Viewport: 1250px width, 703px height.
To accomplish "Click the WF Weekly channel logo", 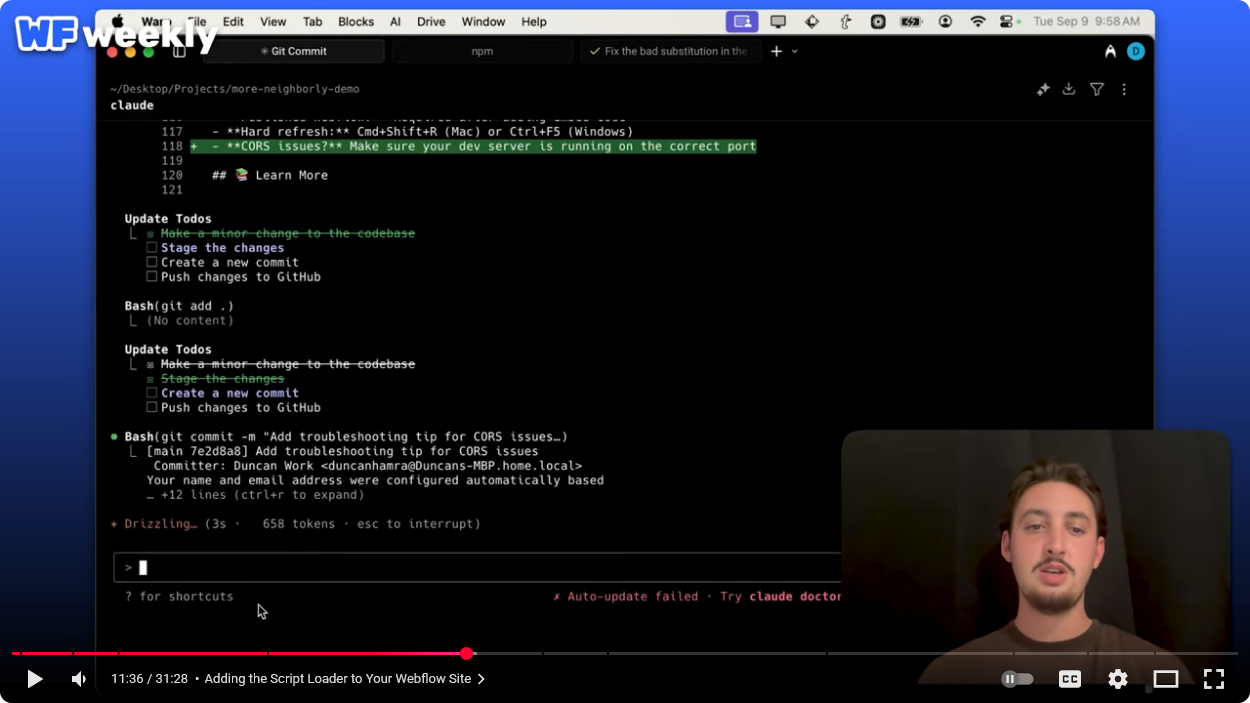I will pyautogui.click(x=115, y=34).
